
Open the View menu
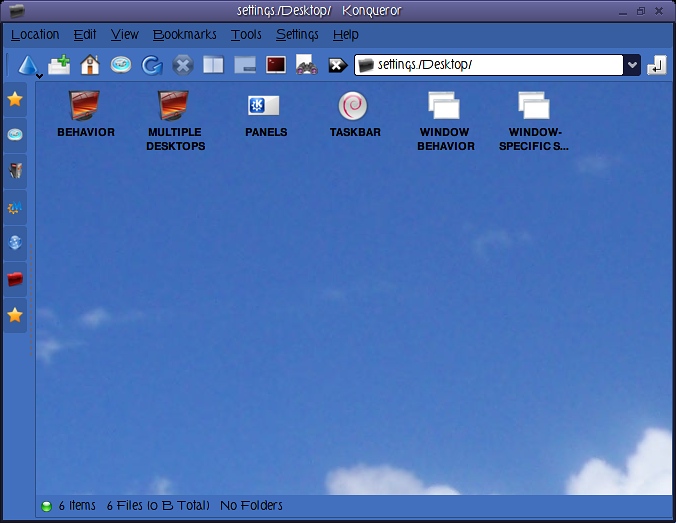coord(125,34)
